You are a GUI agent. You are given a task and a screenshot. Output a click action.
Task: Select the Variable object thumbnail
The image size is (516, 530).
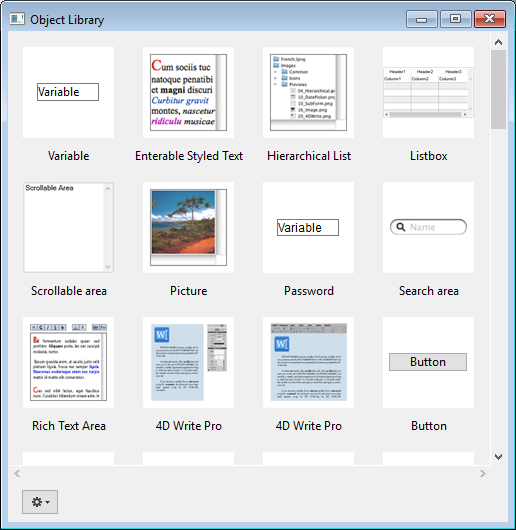click(68, 92)
